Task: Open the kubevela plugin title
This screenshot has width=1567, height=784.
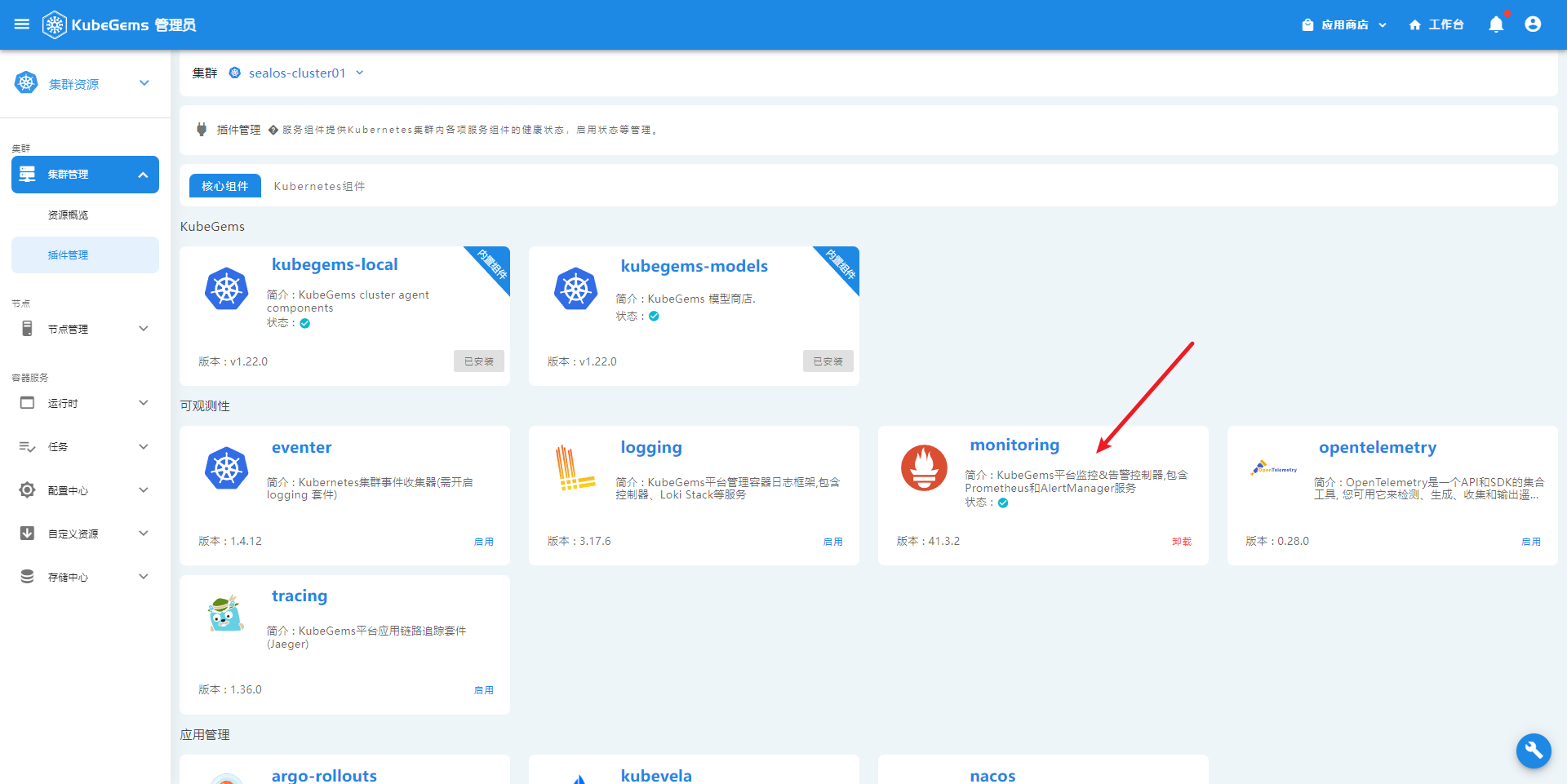Action: 656,775
